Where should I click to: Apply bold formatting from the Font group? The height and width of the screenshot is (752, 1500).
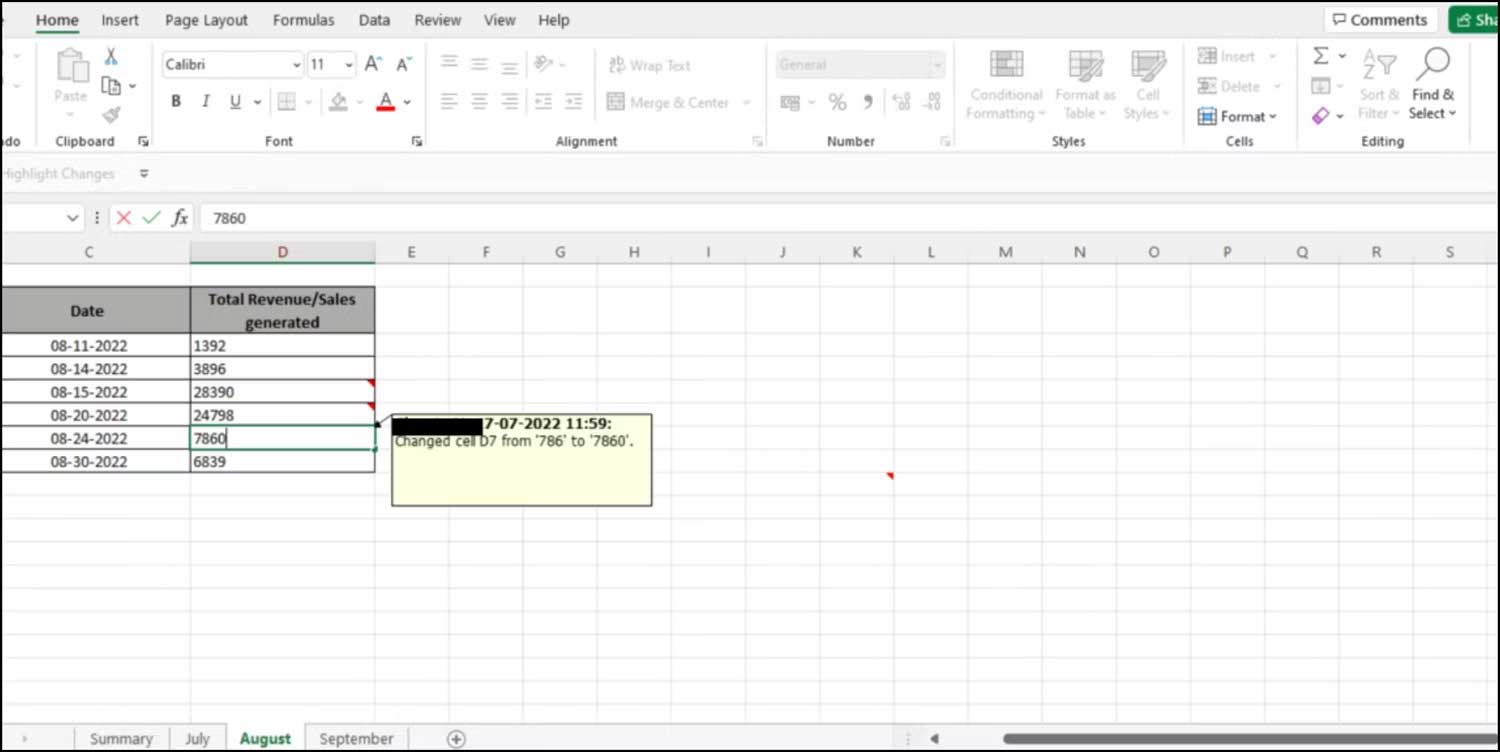(176, 101)
